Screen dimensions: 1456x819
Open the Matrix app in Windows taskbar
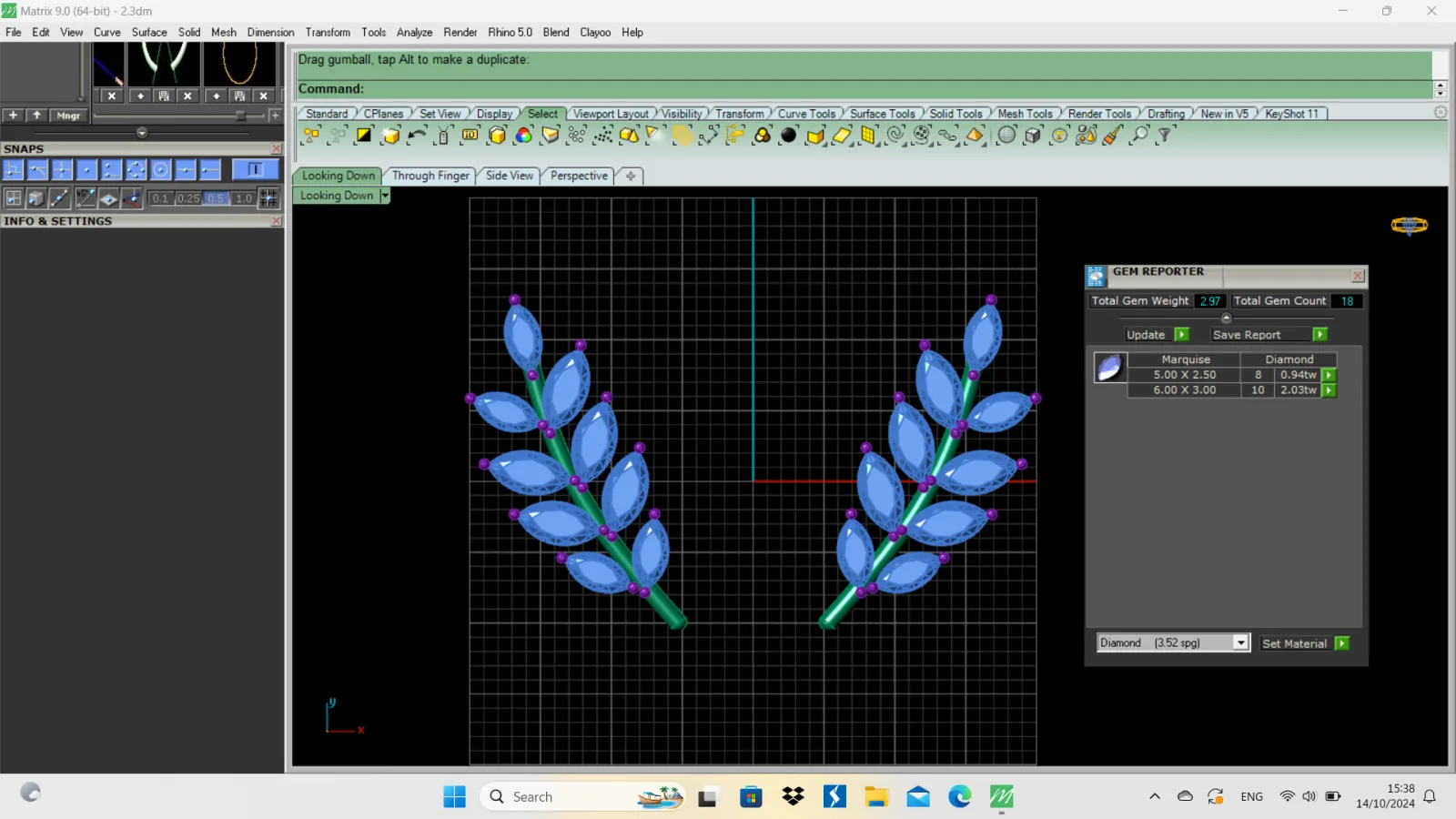point(1002,797)
